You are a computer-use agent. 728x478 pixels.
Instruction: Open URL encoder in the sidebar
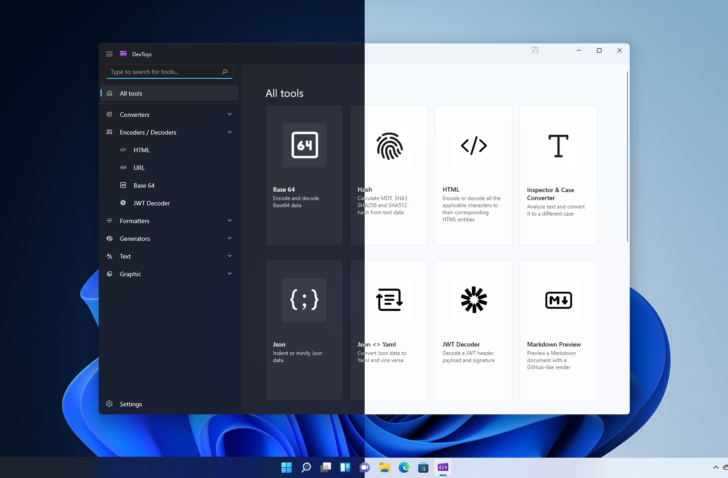[x=169, y=168]
